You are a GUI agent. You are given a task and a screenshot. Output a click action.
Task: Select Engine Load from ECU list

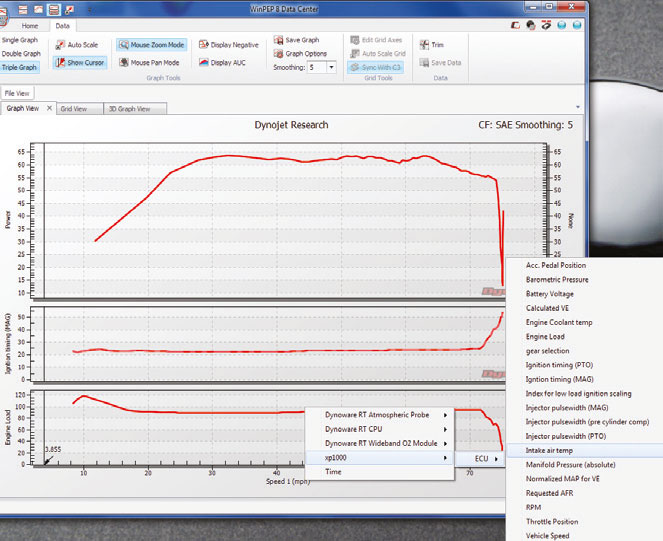pyautogui.click(x=545, y=337)
